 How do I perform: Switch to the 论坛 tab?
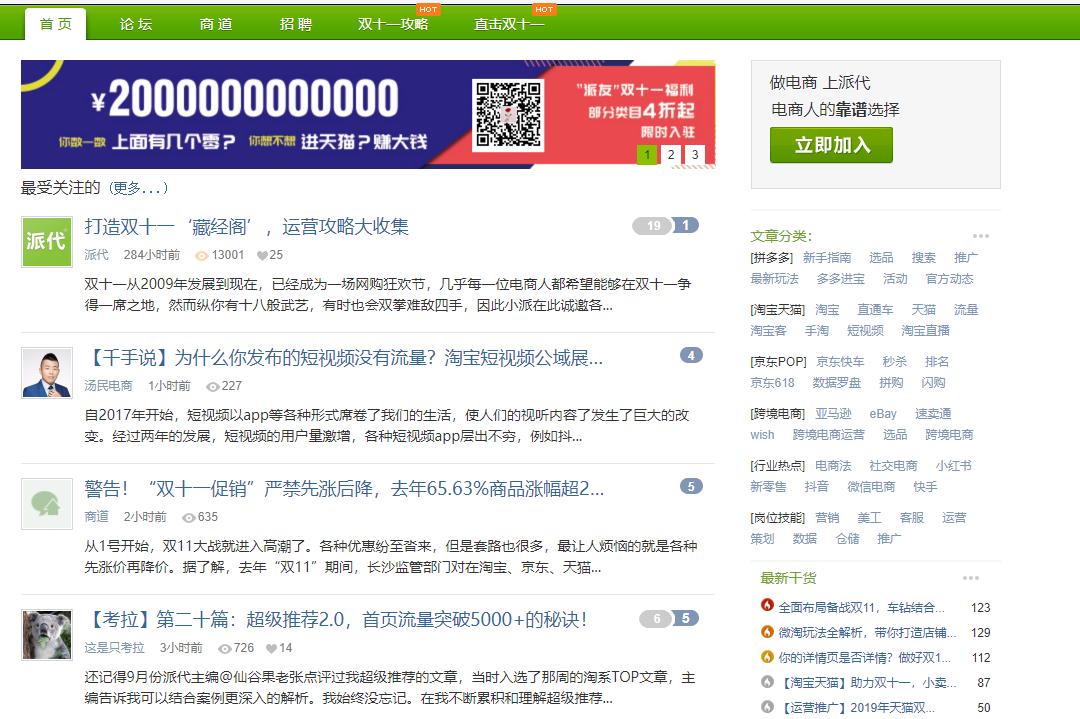pos(135,24)
